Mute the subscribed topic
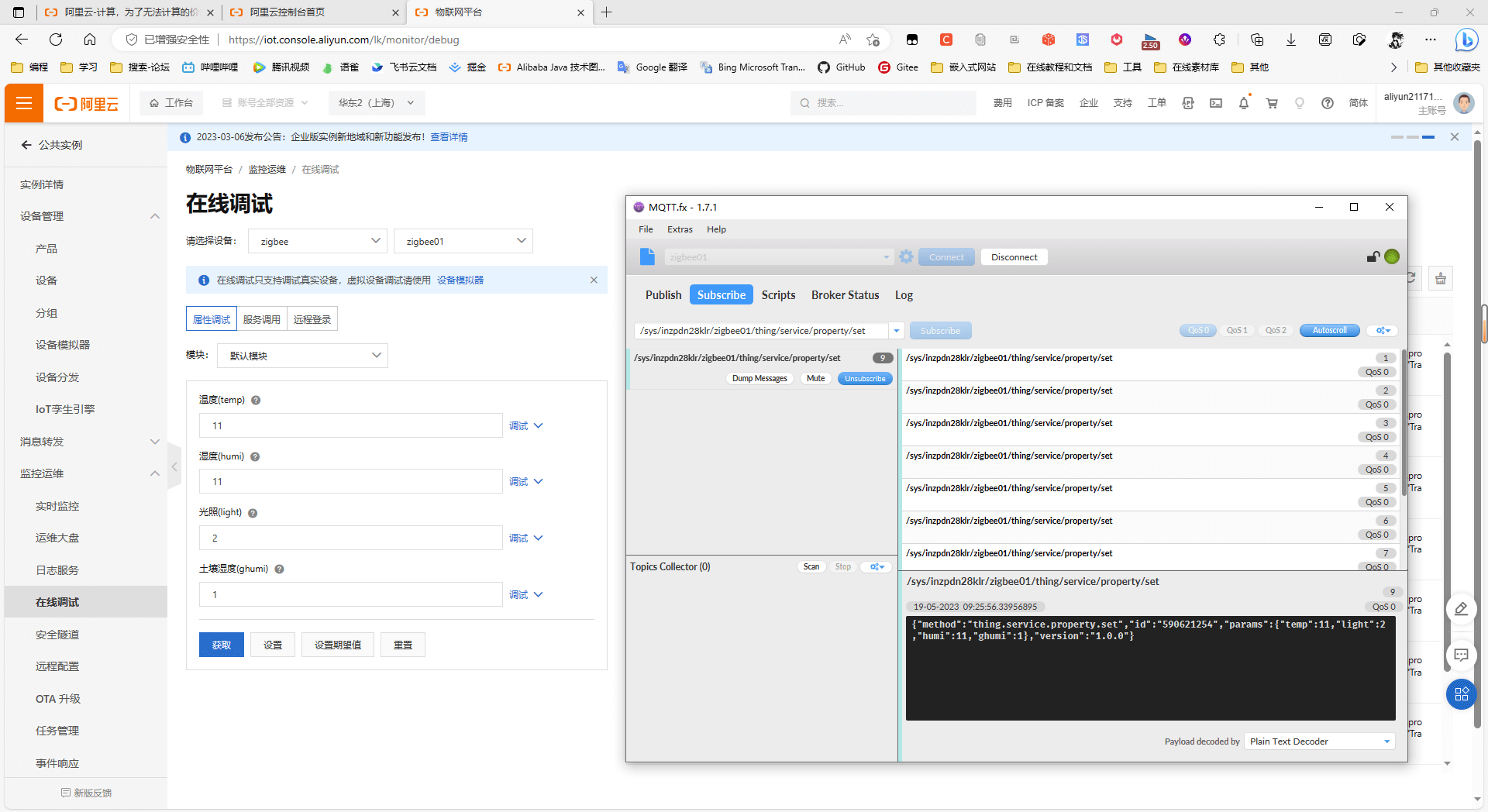The width and height of the screenshot is (1488, 812). click(x=815, y=379)
